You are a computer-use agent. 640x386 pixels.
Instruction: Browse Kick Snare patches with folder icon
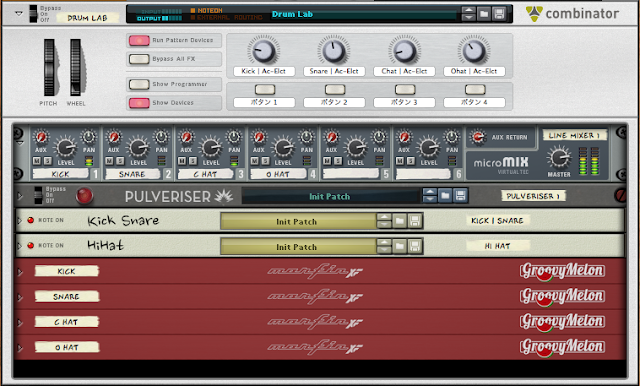coord(400,221)
